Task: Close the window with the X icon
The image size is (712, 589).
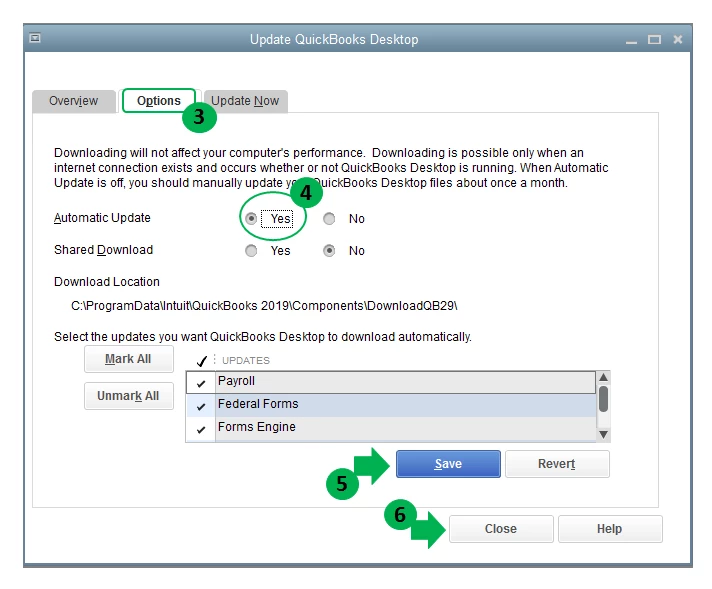Action: pos(677,40)
